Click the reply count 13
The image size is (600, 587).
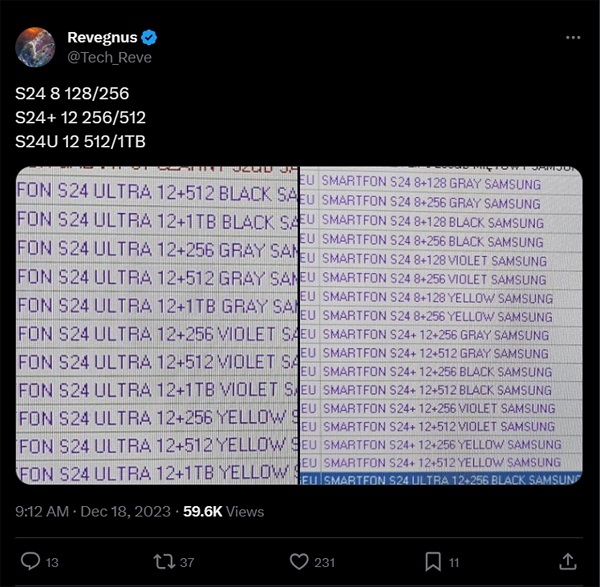(x=55, y=561)
